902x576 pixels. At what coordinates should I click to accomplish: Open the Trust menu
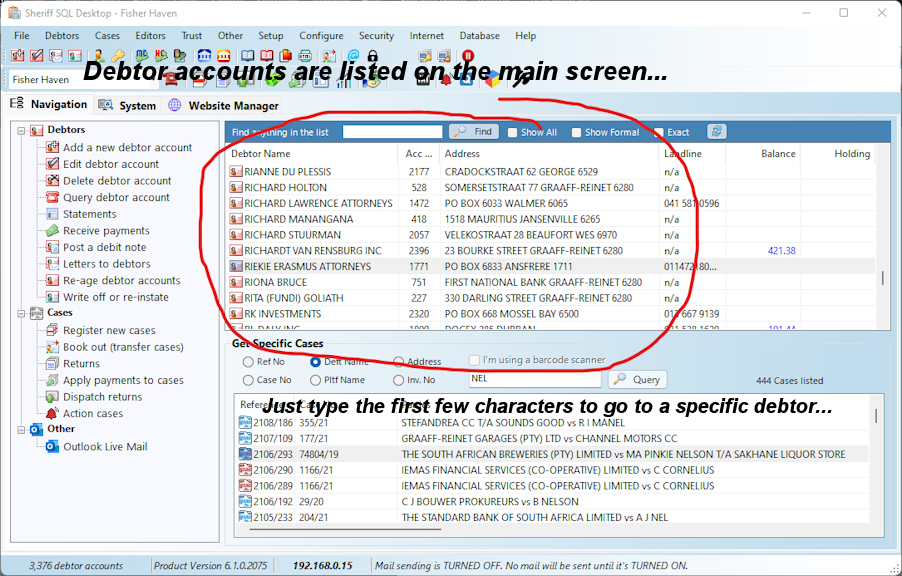point(192,36)
